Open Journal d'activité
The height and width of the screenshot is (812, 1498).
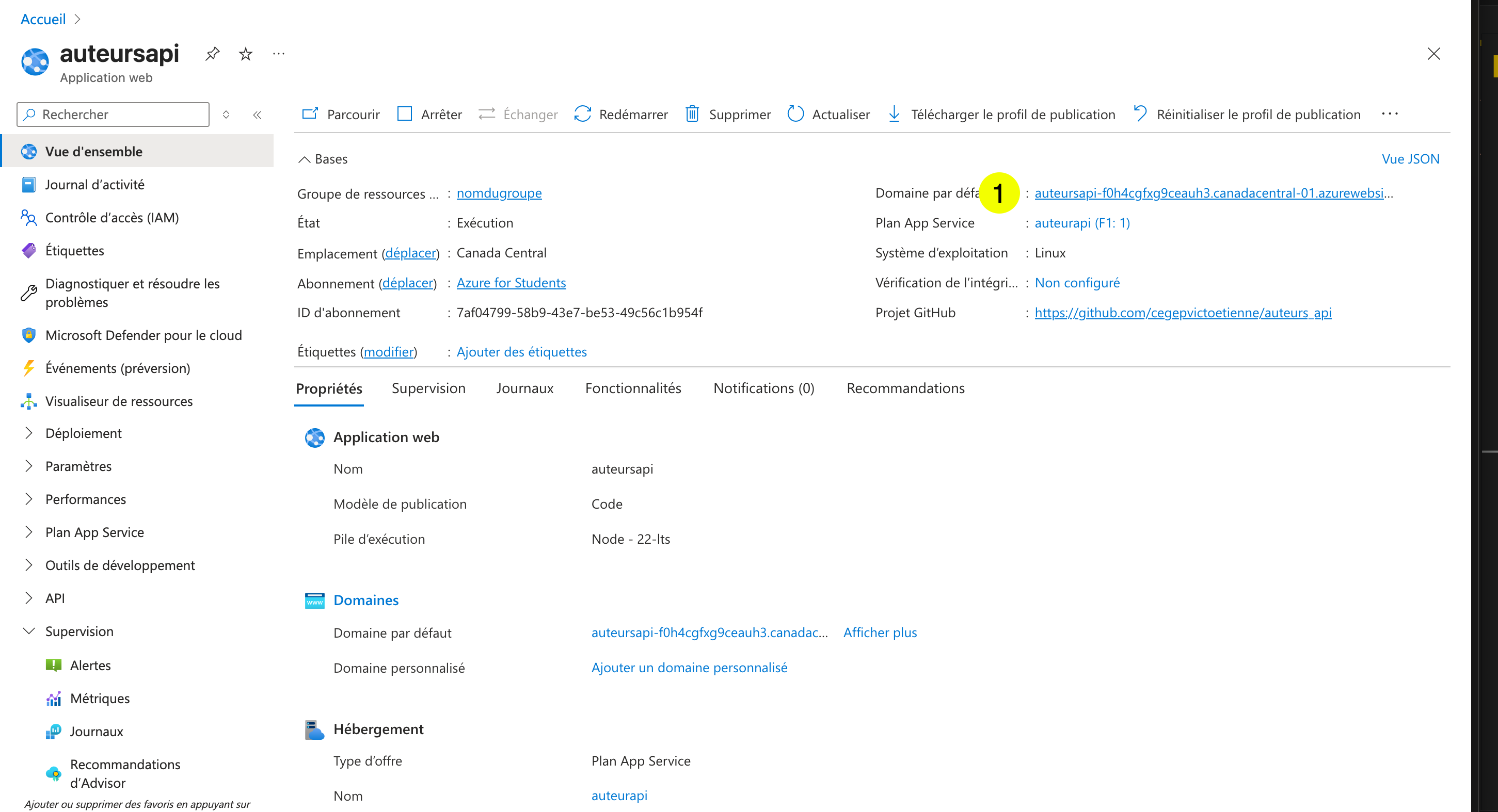click(x=95, y=184)
